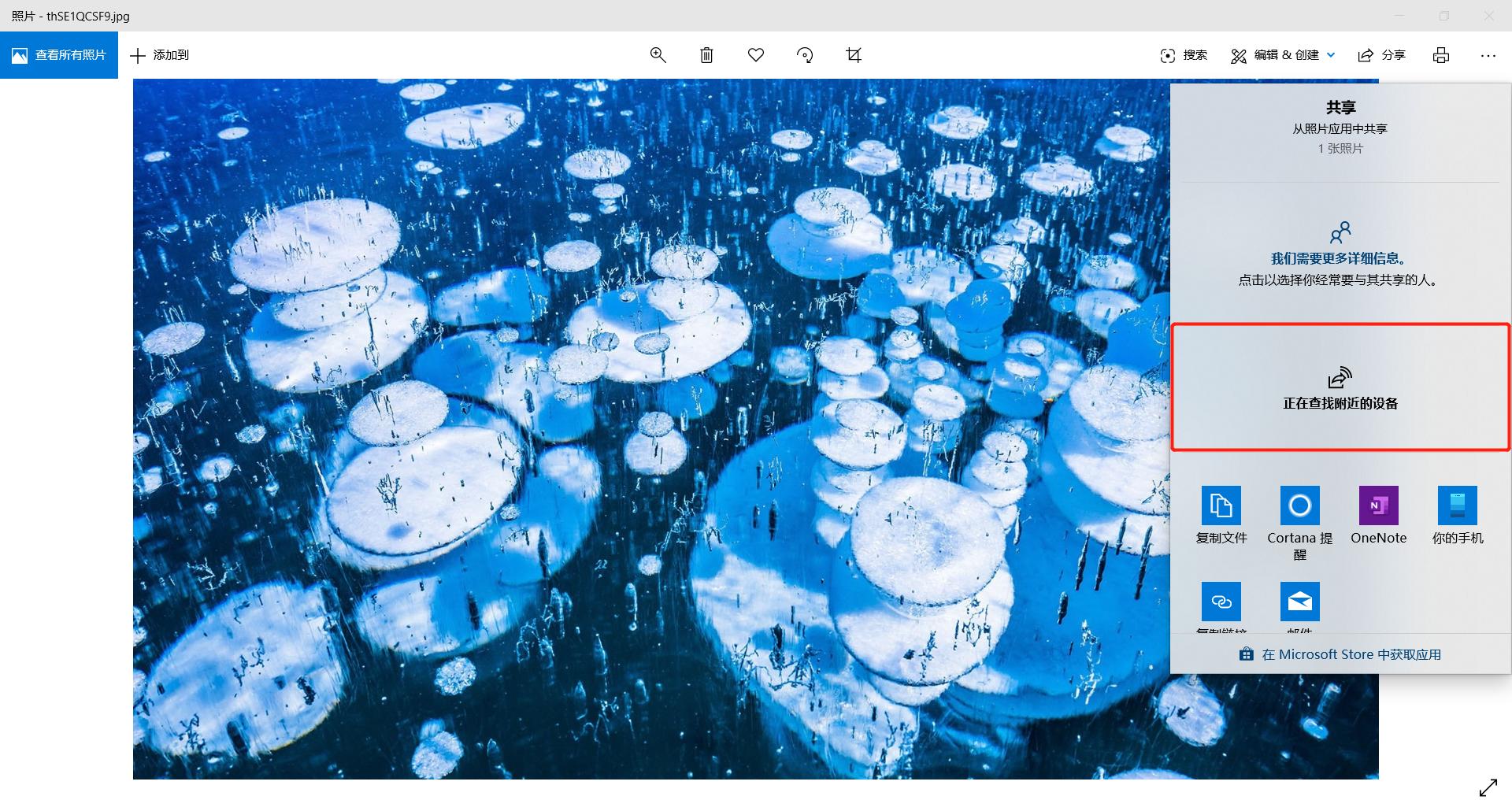Open the 编辑 & 创建 dropdown

tap(1281, 55)
